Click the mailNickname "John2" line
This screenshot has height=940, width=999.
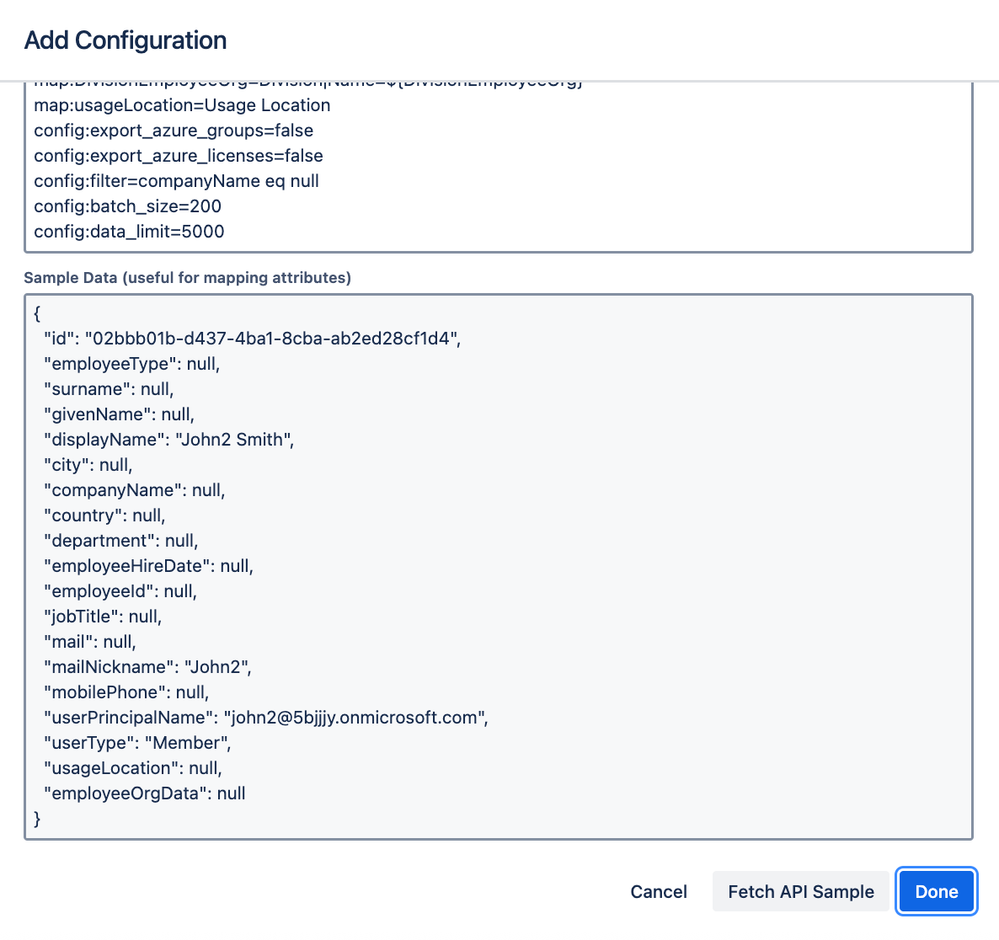point(155,667)
